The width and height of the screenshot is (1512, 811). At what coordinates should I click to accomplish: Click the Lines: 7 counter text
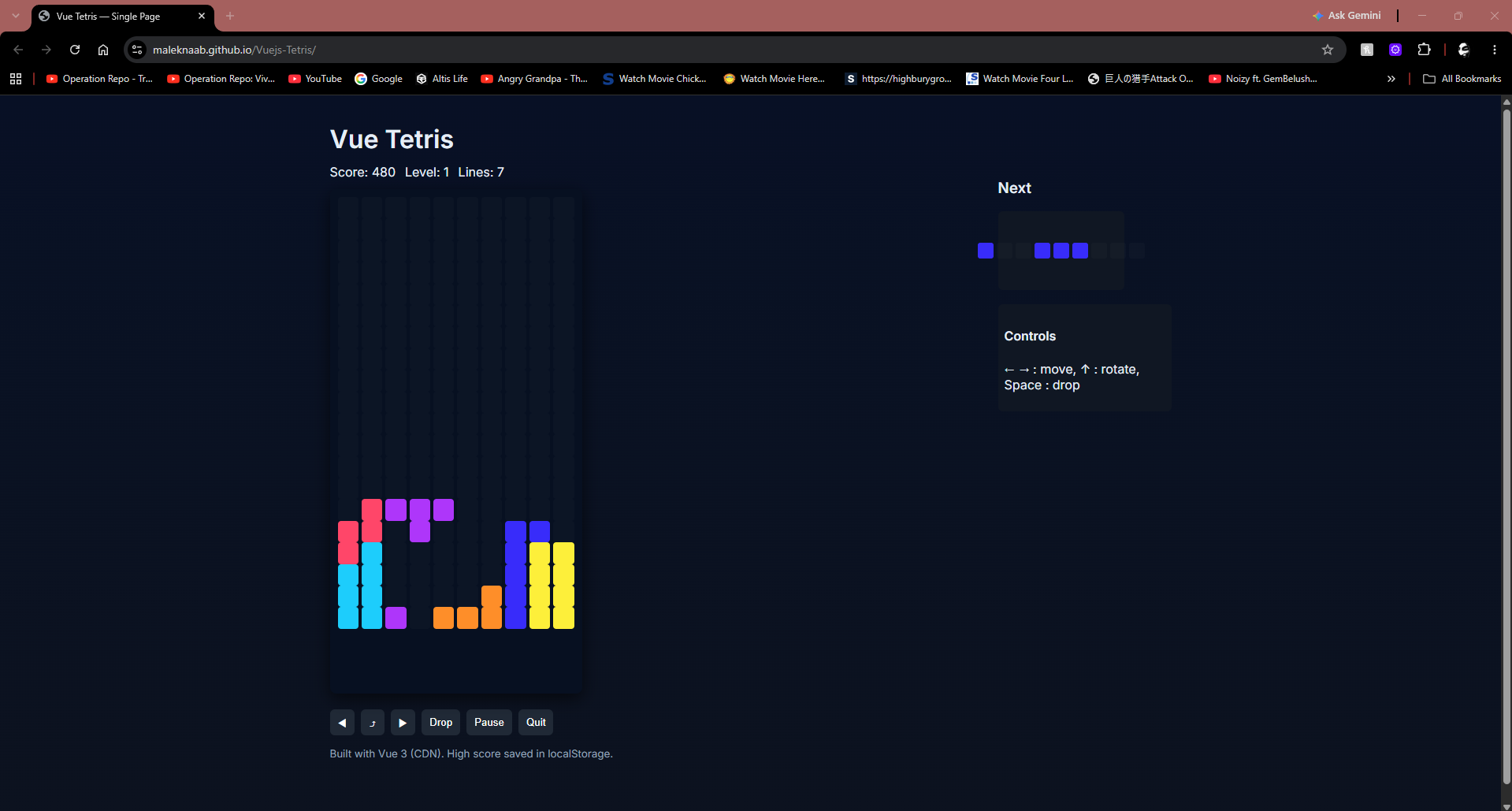point(481,173)
